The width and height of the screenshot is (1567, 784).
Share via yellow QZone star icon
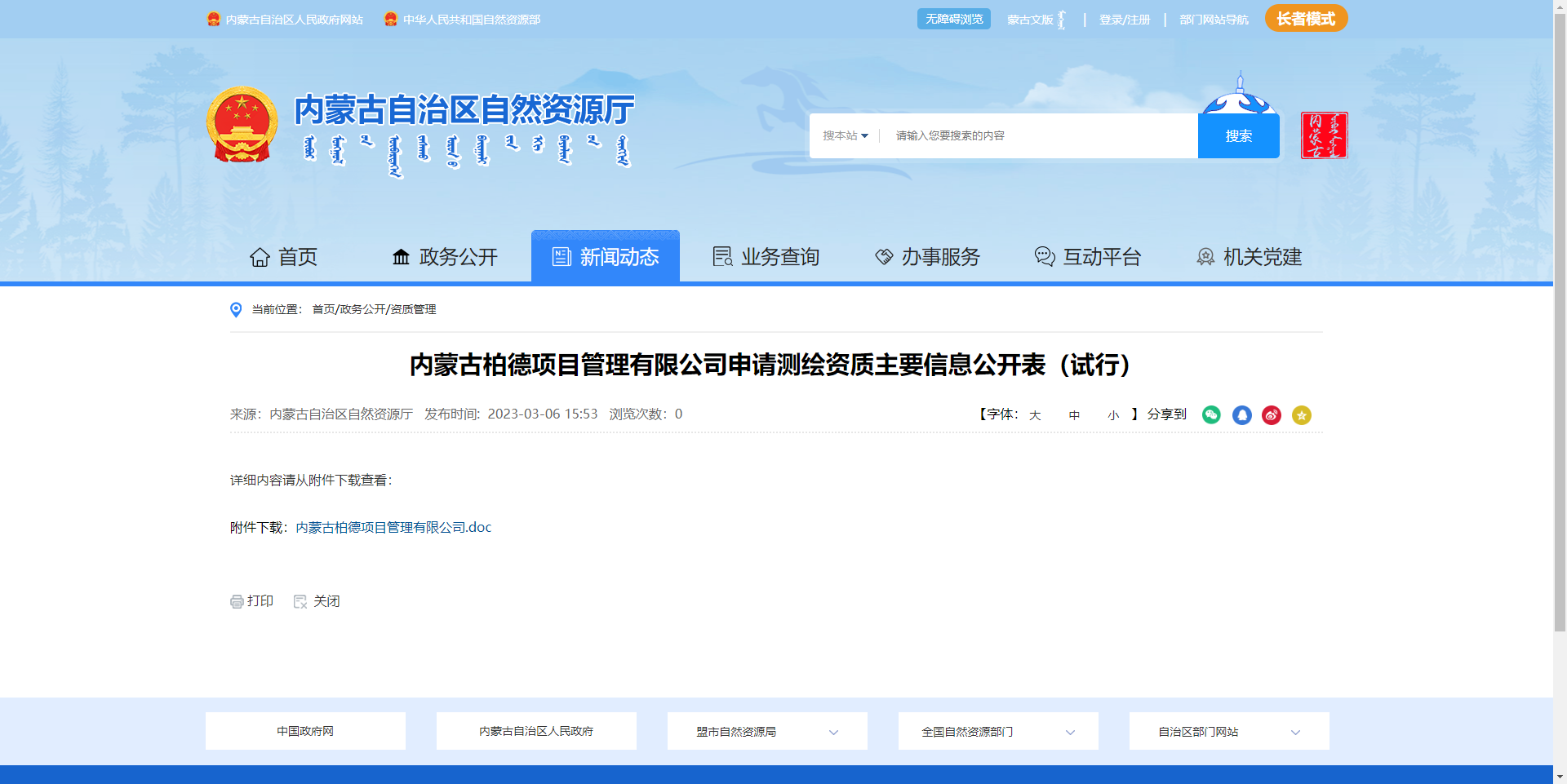pyautogui.click(x=1302, y=415)
